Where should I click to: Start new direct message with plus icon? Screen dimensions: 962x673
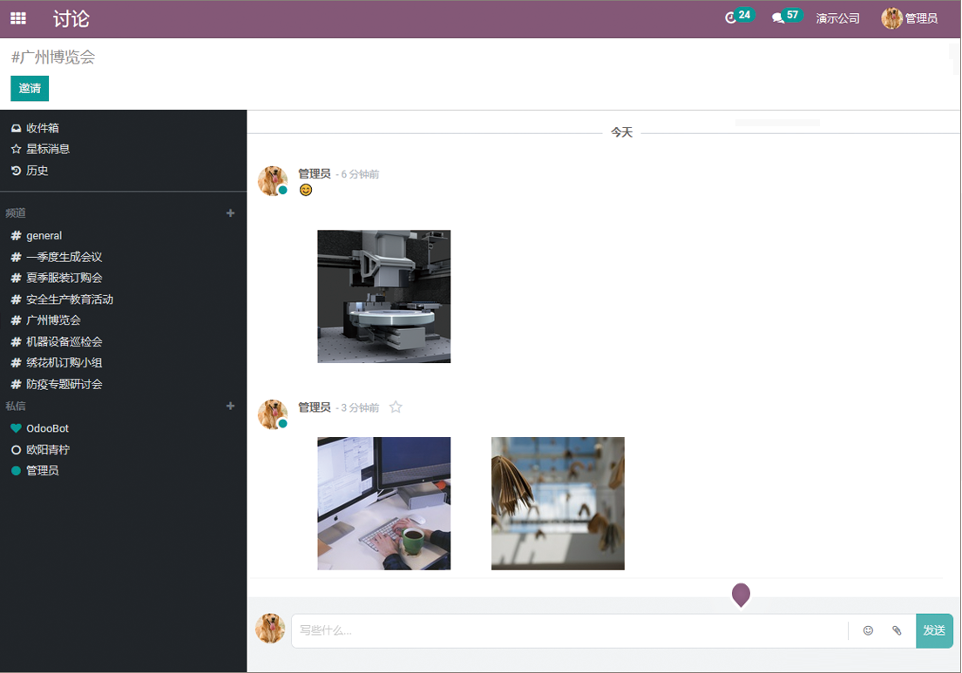[x=231, y=406]
